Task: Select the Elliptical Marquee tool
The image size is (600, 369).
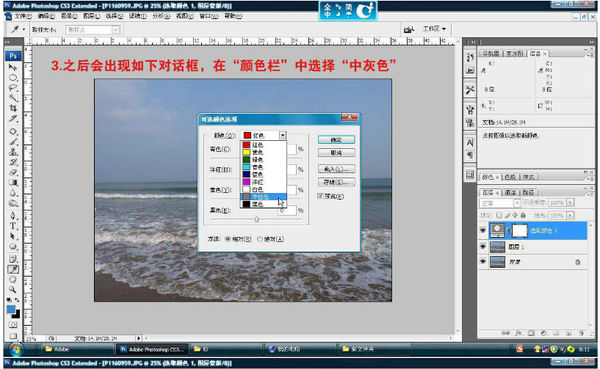Action: point(13,78)
